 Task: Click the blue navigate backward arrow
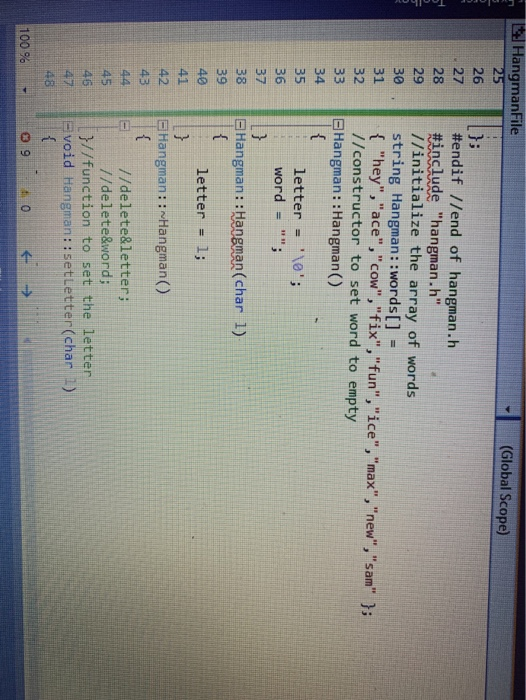27,256
